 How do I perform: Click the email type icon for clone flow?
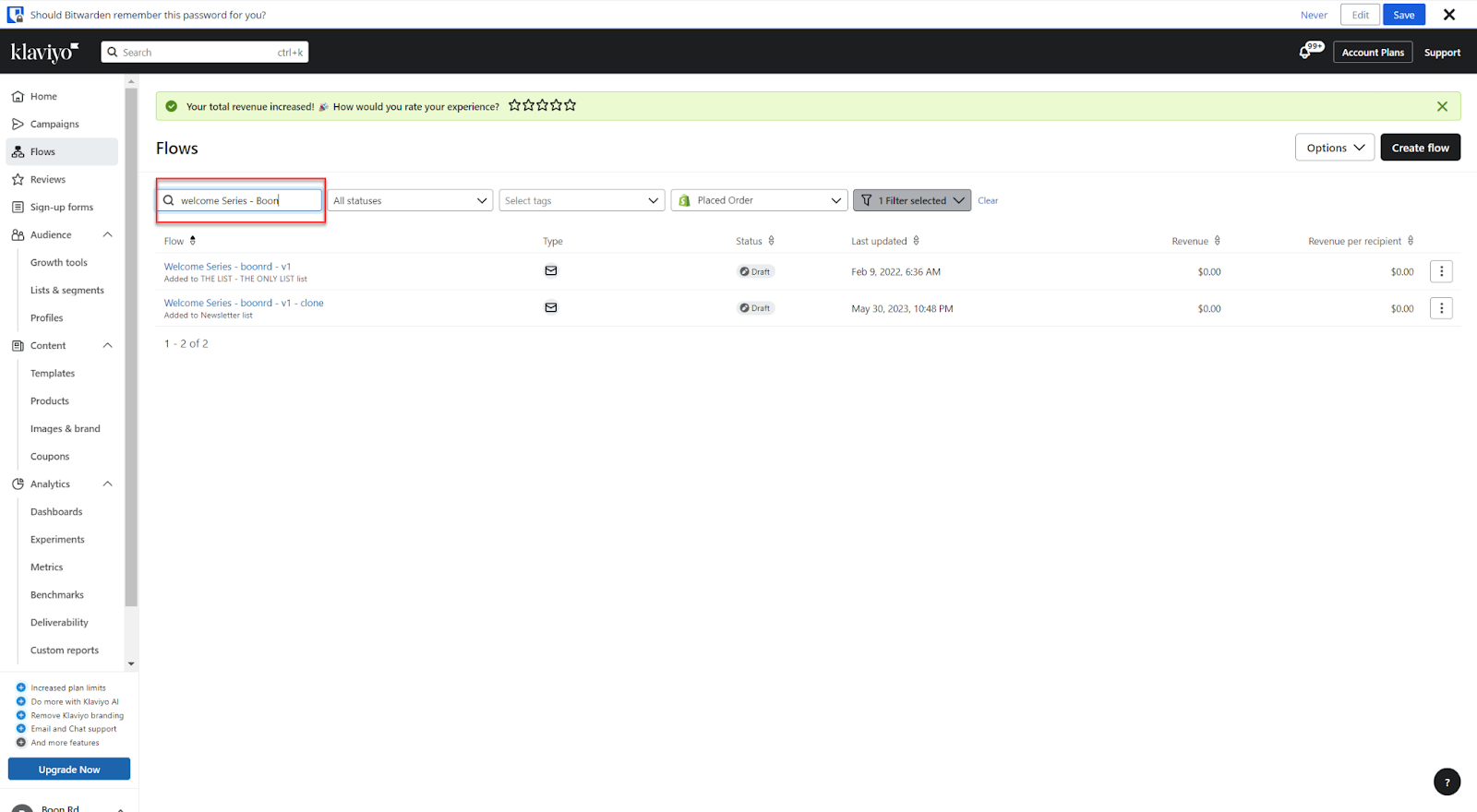pyautogui.click(x=551, y=308)
